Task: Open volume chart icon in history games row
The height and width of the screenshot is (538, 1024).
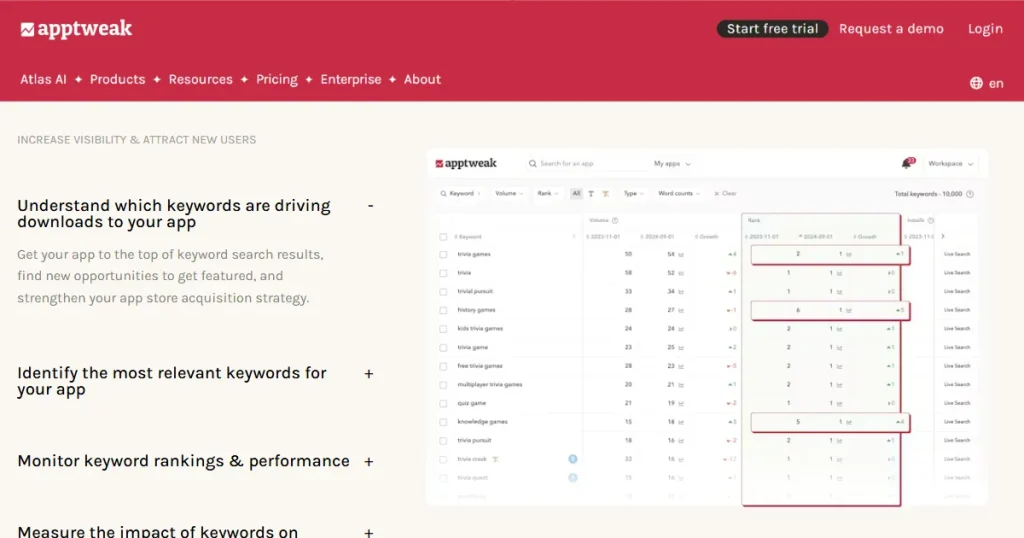Action: (680, 311)
